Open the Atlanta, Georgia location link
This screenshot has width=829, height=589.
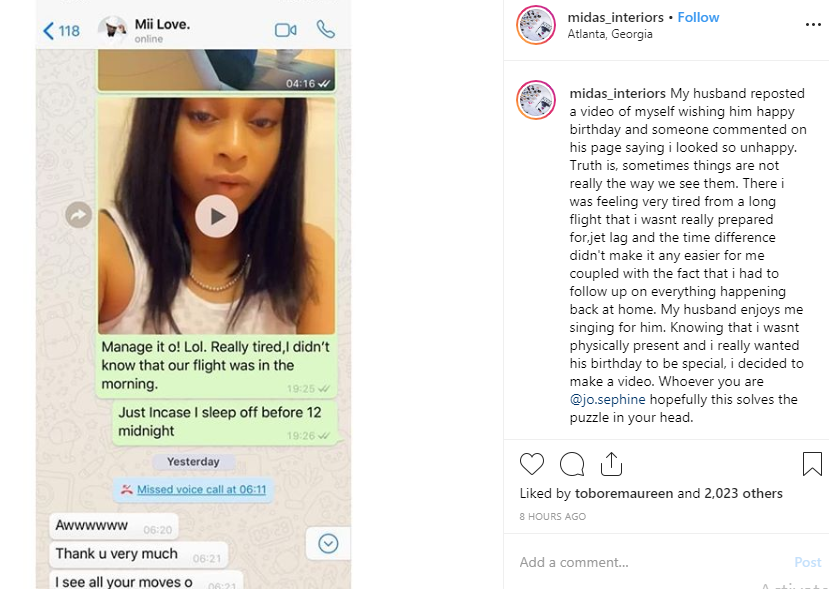[610, 34]
